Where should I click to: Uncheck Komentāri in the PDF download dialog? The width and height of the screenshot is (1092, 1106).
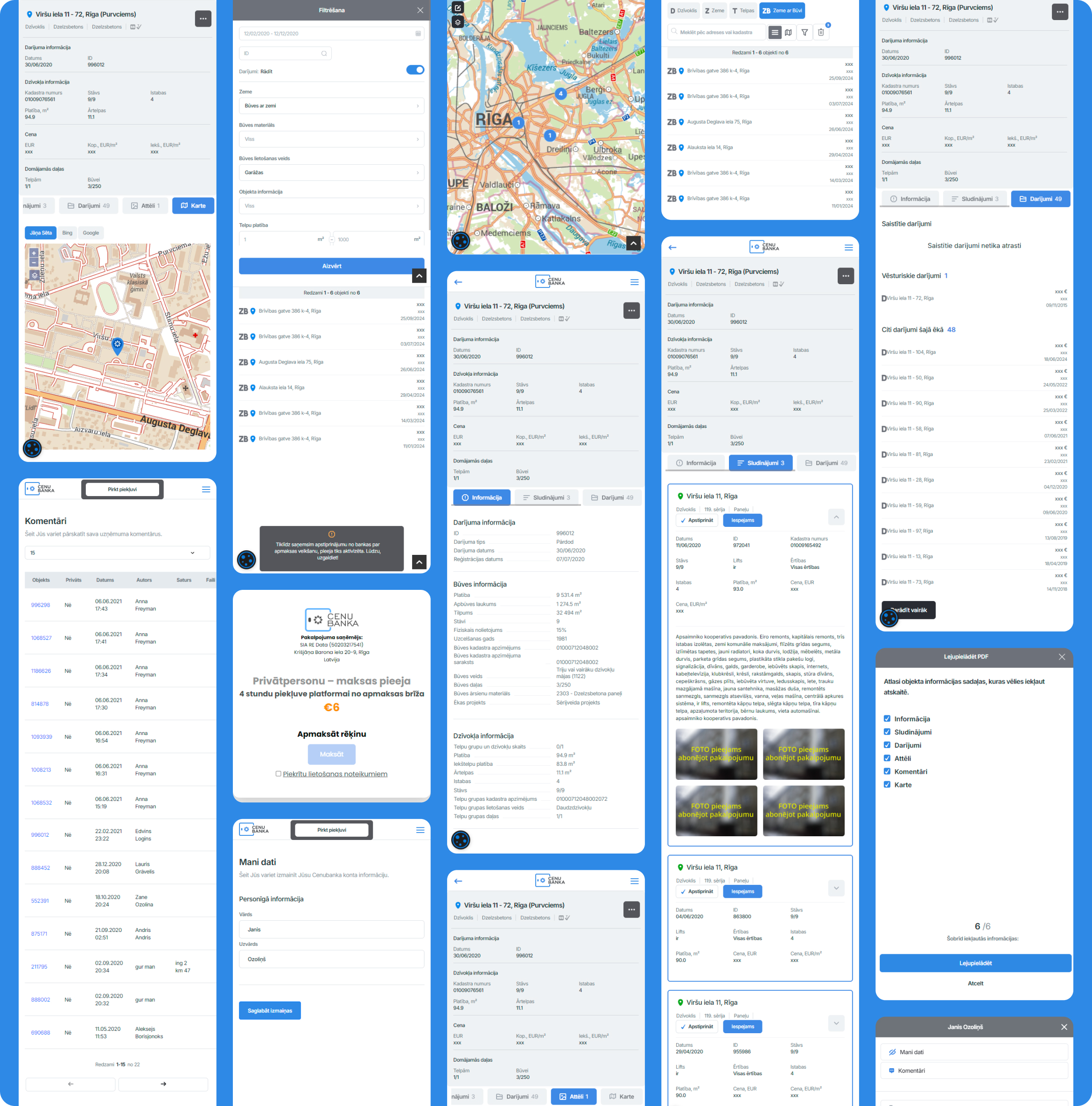tap(887, 771)
